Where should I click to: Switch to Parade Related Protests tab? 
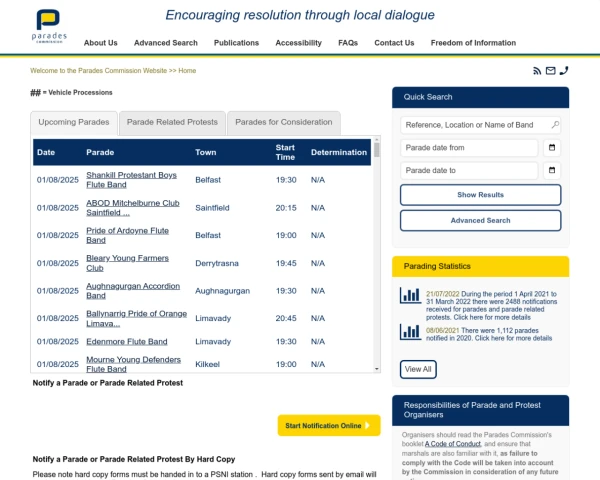pyautogui.click(x=172, y=122)
